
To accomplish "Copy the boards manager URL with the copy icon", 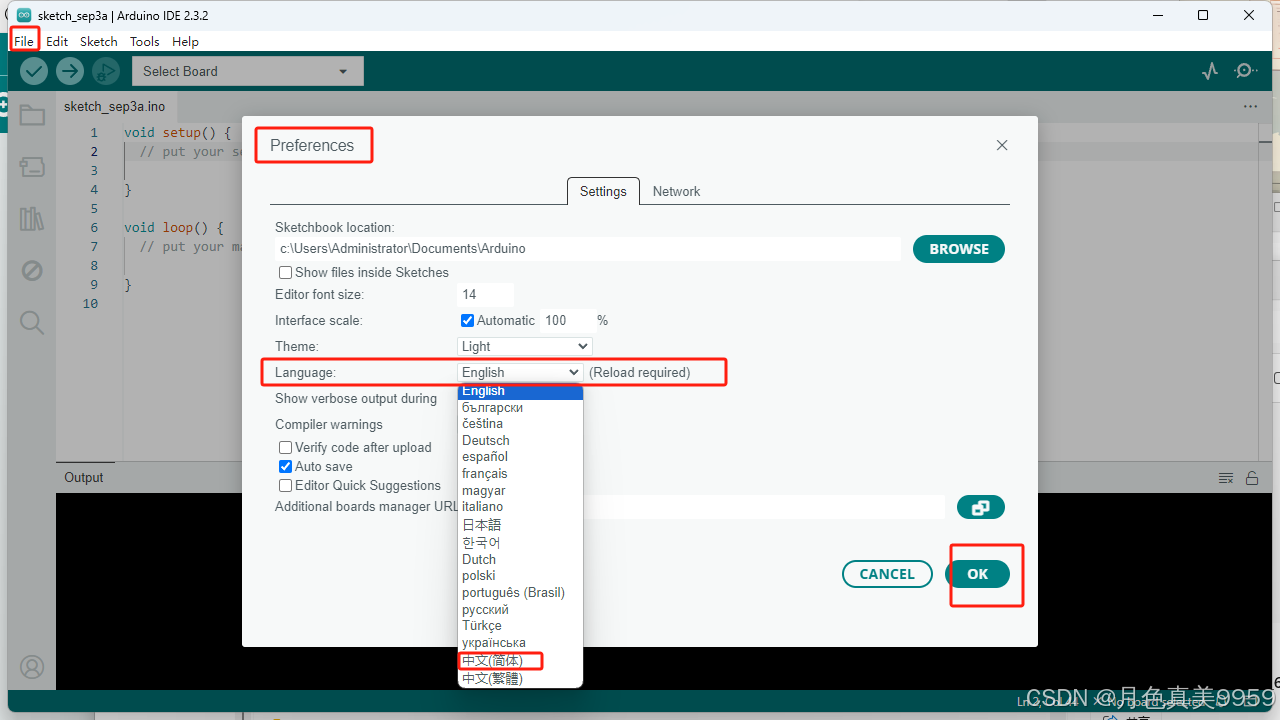I will (x=980, y=507).
